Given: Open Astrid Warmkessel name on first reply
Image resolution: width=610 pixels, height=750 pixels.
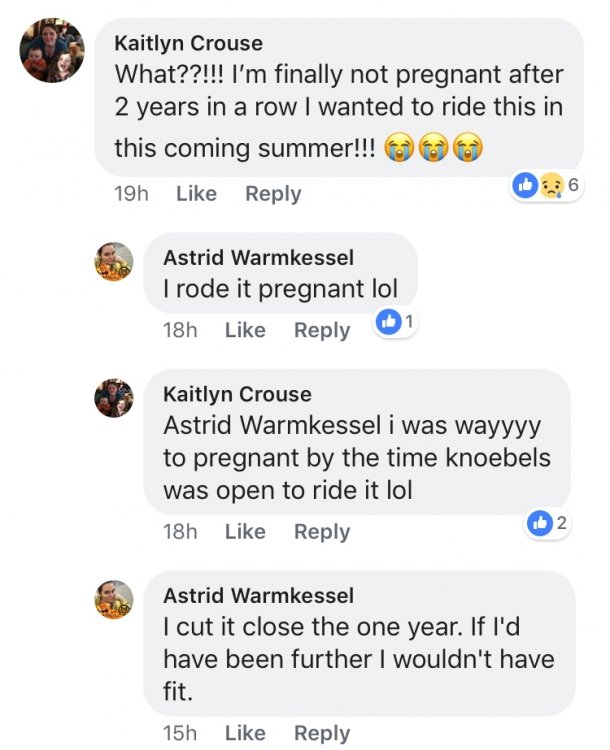Looking at the screenshot, I should tap(258, 258).
